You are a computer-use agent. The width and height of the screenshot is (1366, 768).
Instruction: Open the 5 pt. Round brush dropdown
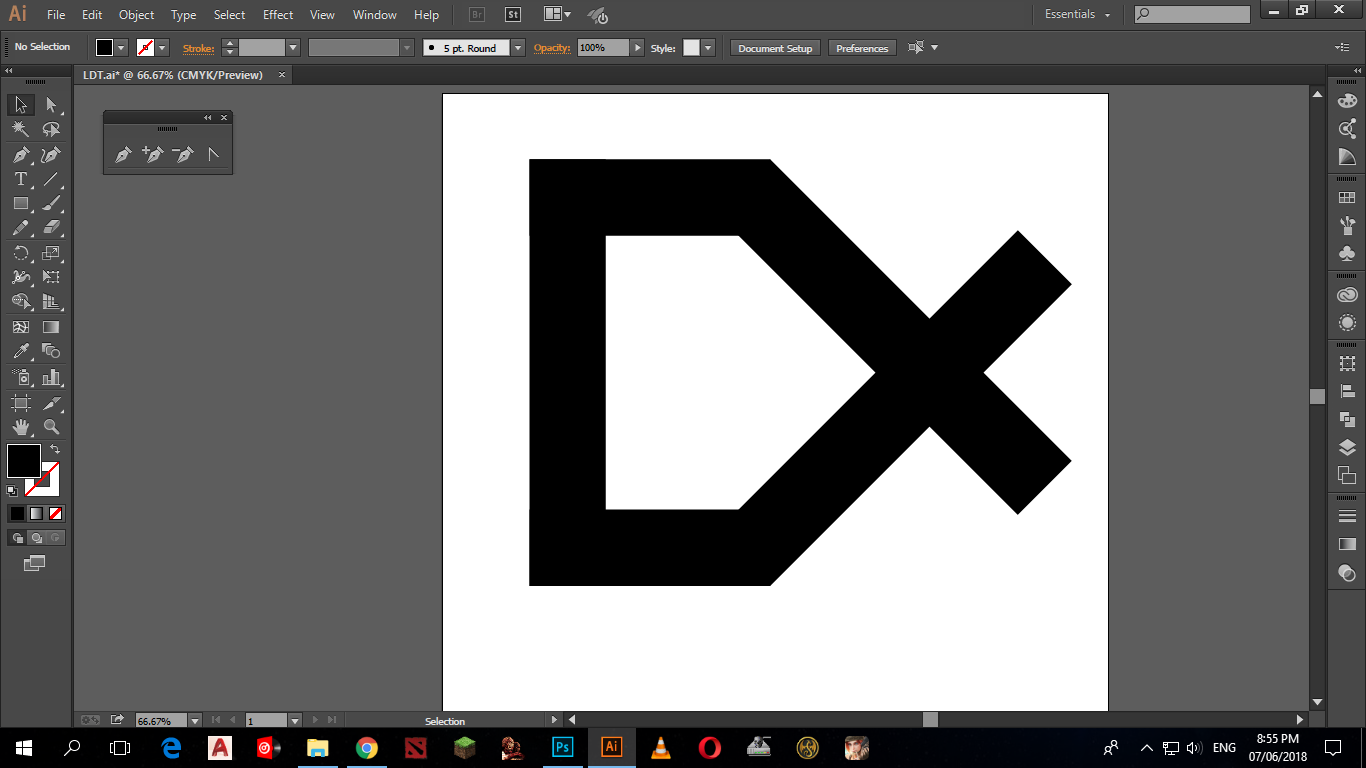(517, 48)
